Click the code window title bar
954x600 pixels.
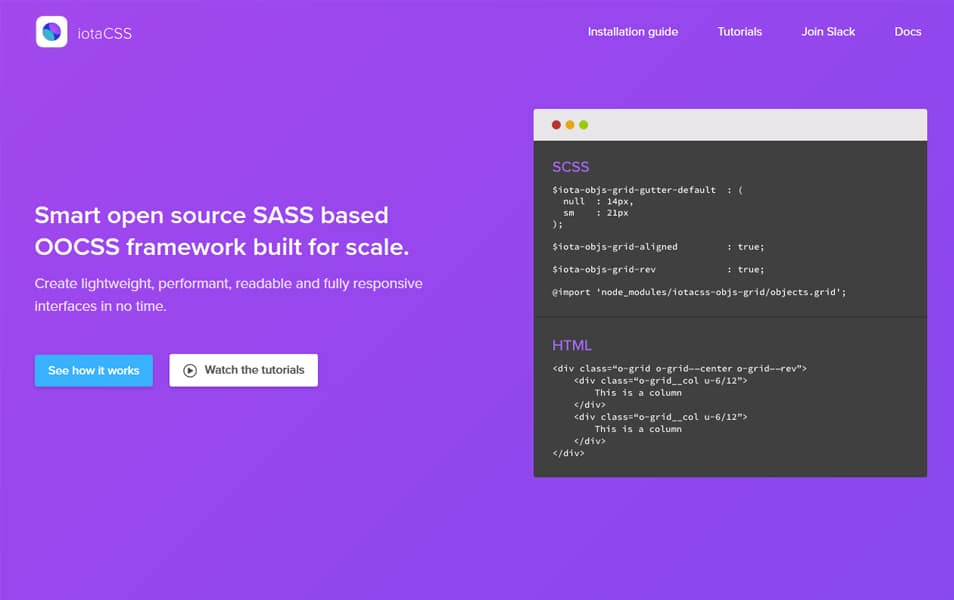730,124
